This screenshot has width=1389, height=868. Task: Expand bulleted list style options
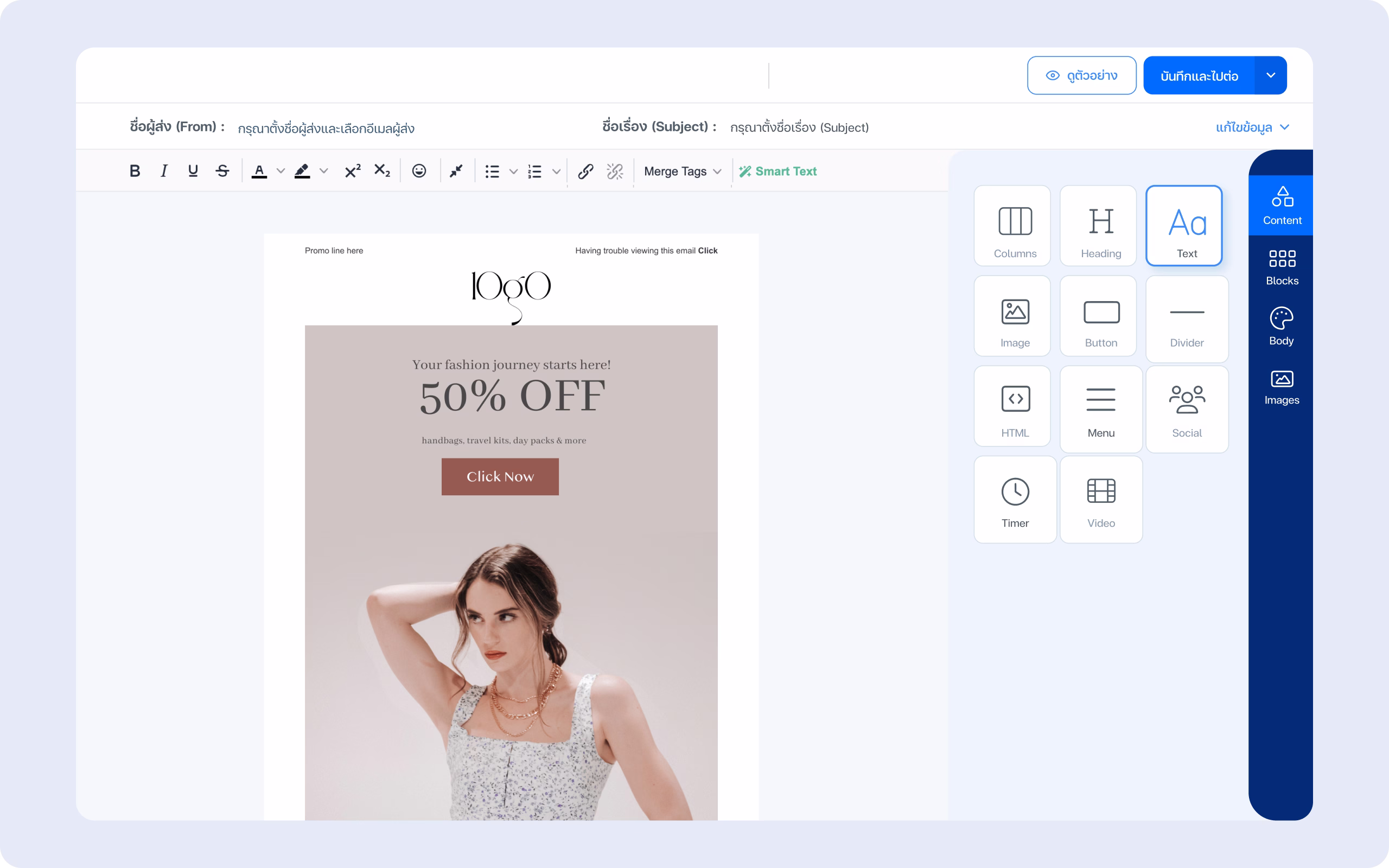tap(514, 171)
